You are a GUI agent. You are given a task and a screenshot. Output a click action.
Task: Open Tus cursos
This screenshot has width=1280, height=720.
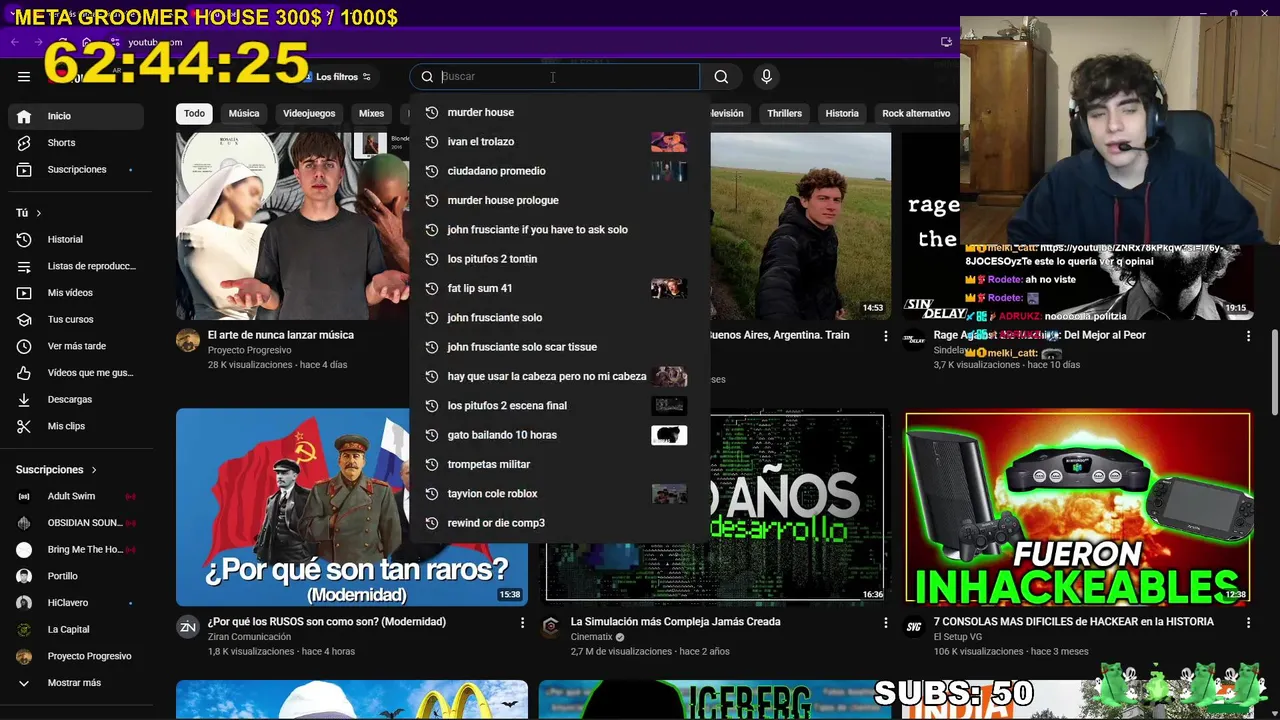(x=76, y=320)
